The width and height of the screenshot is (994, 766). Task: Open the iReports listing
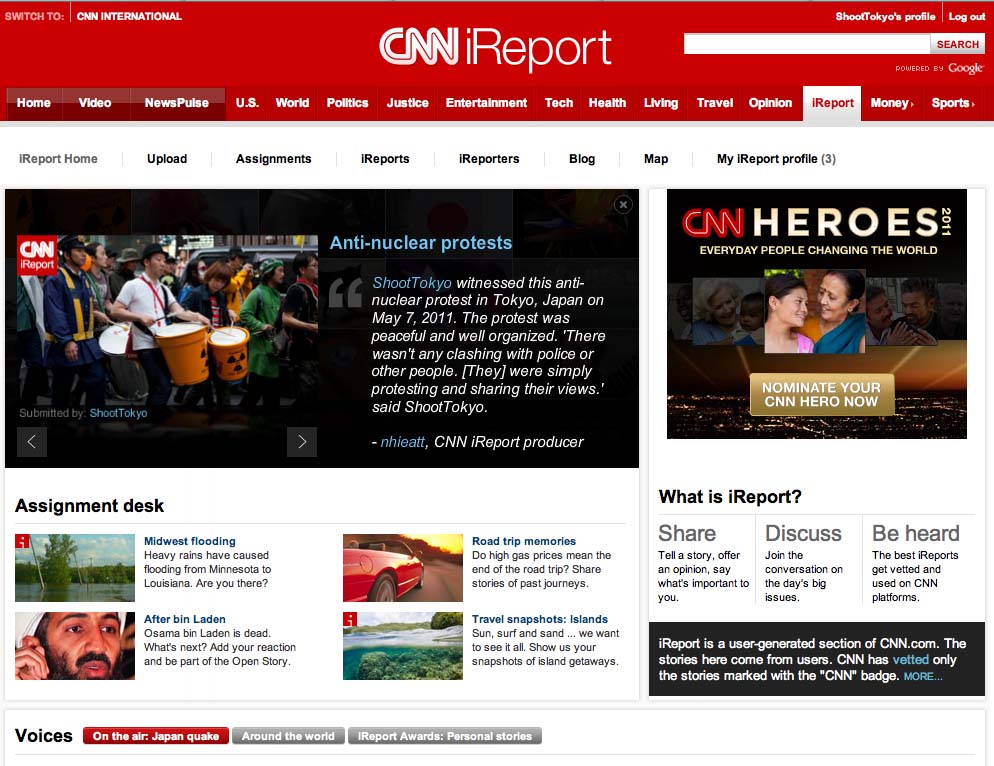tap(385, 159)
